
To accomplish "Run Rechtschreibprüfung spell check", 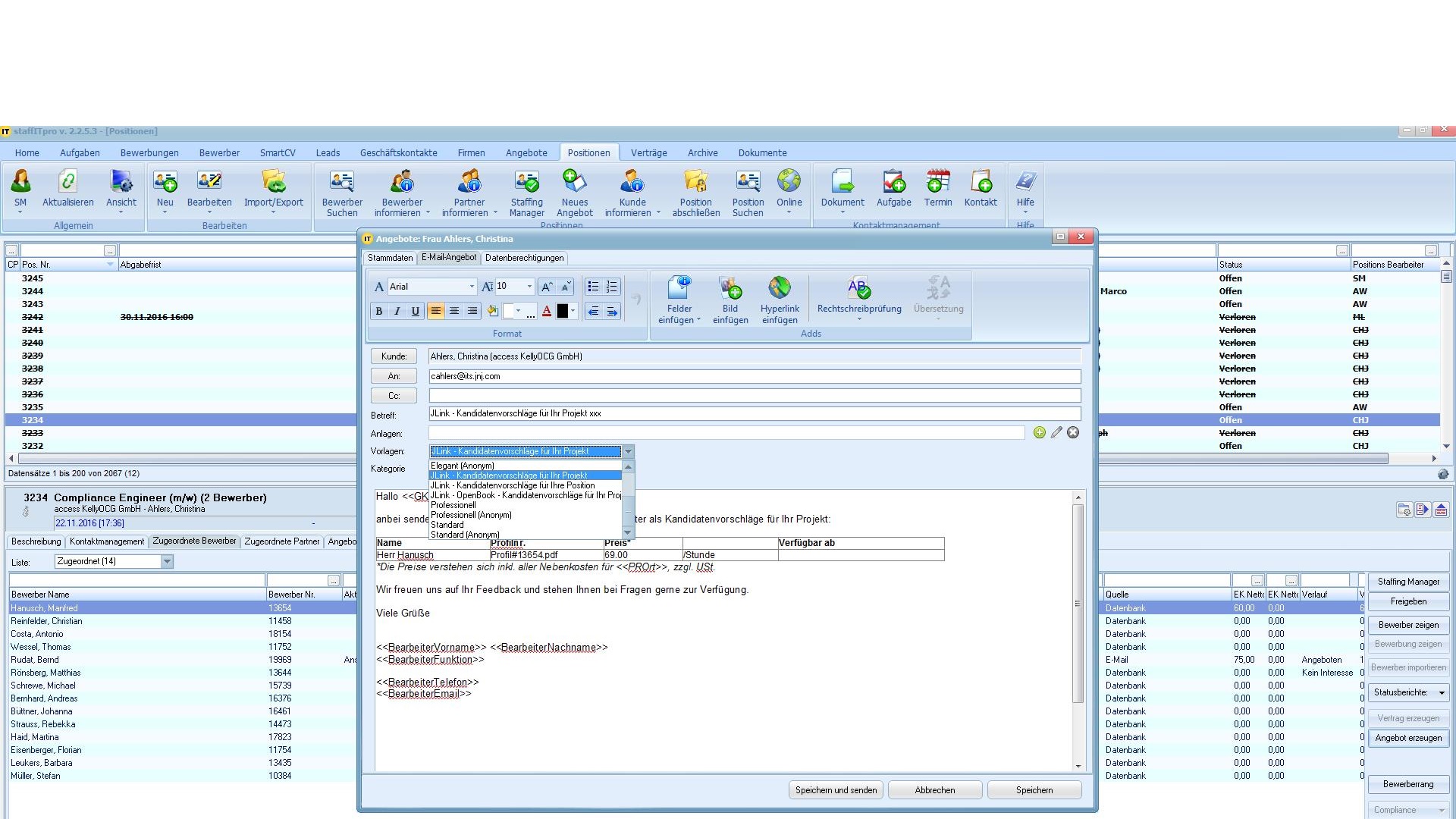I will click(x=859, y=297).
